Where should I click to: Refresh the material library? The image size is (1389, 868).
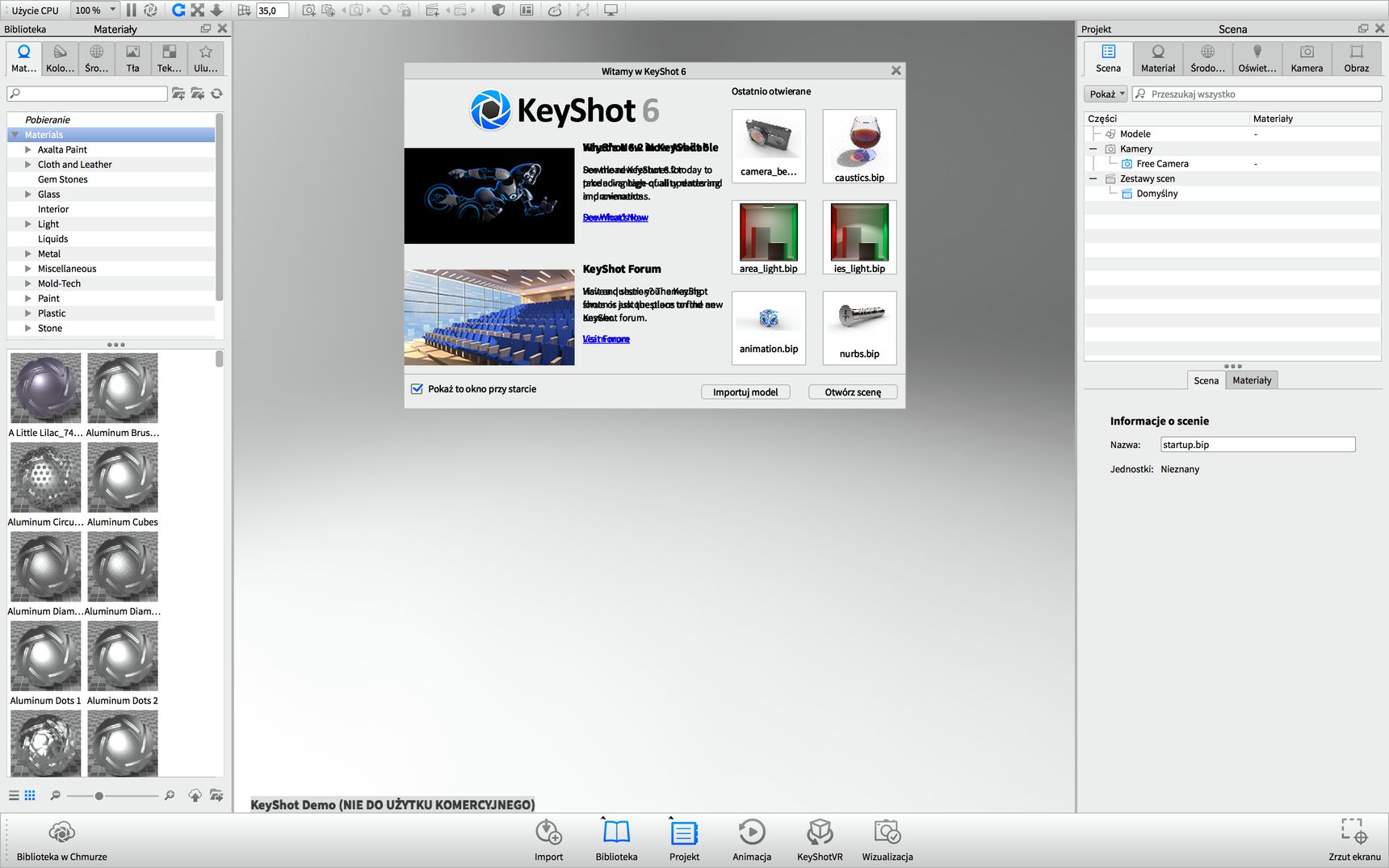pos(216,94)
